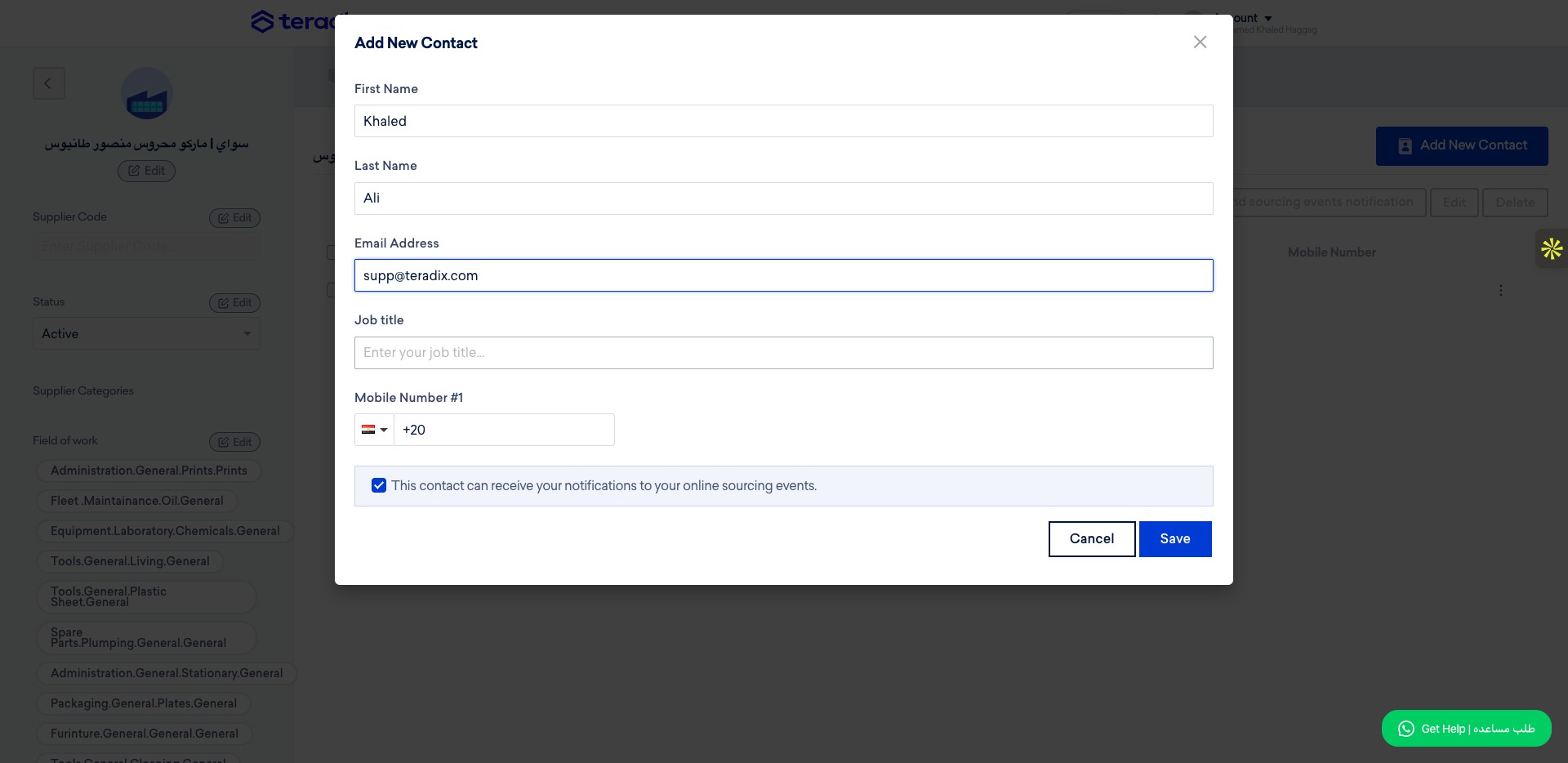Edit the supplier name
The width and height of the screenshot is (1568, 763).
click(146, 171)
